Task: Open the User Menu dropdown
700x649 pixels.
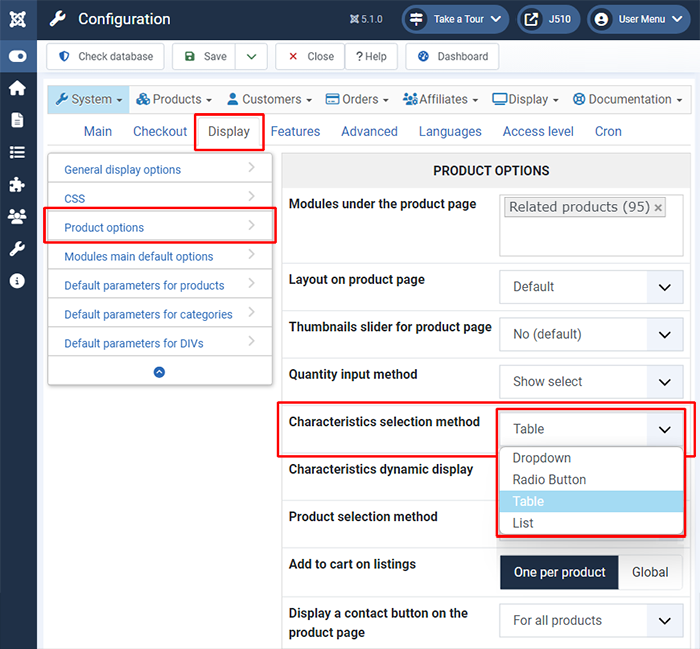Action: coord(639,19)
